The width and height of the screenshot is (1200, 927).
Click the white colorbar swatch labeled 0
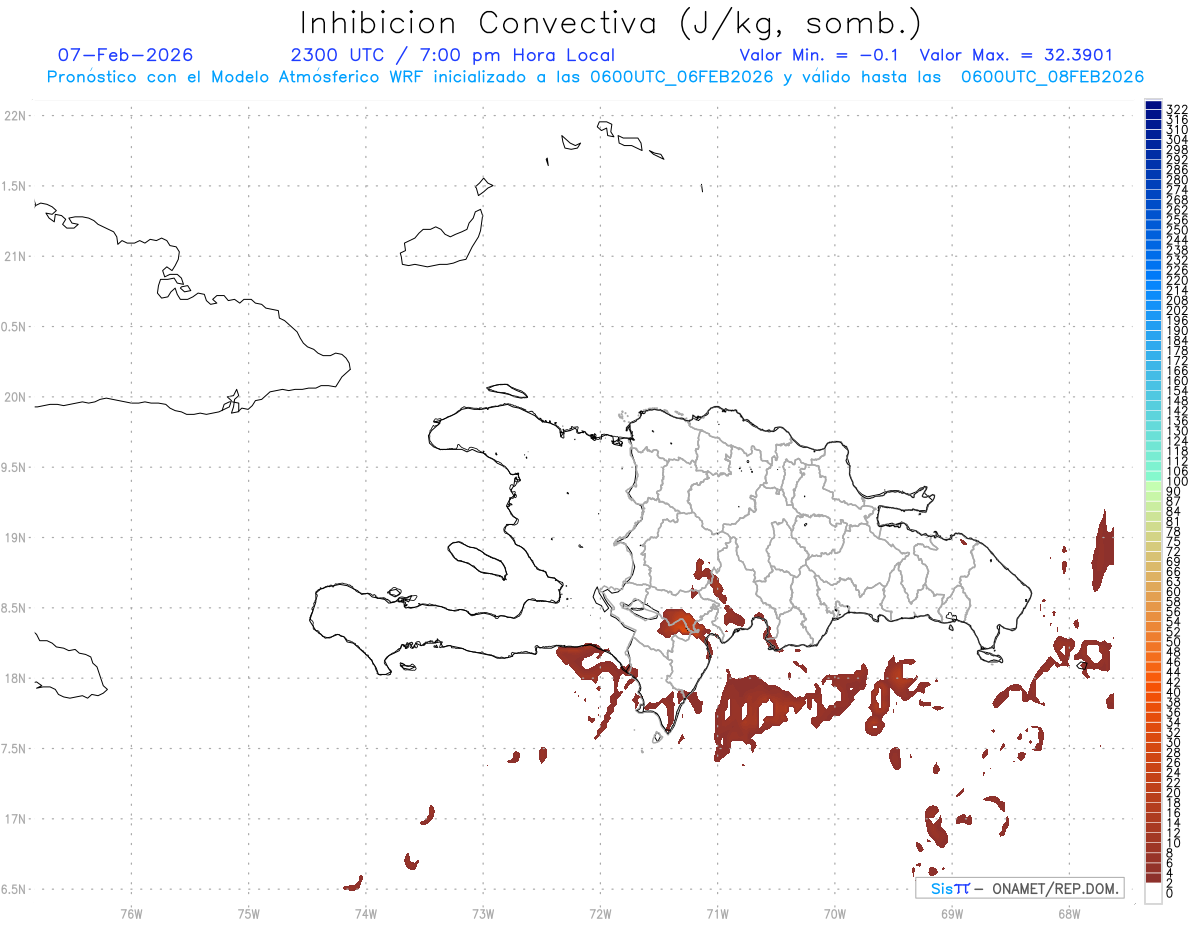(1153, 893)
